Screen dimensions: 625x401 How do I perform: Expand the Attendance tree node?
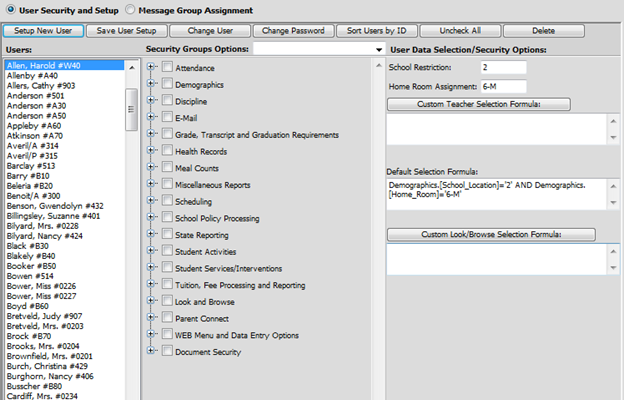coord(151,67)
